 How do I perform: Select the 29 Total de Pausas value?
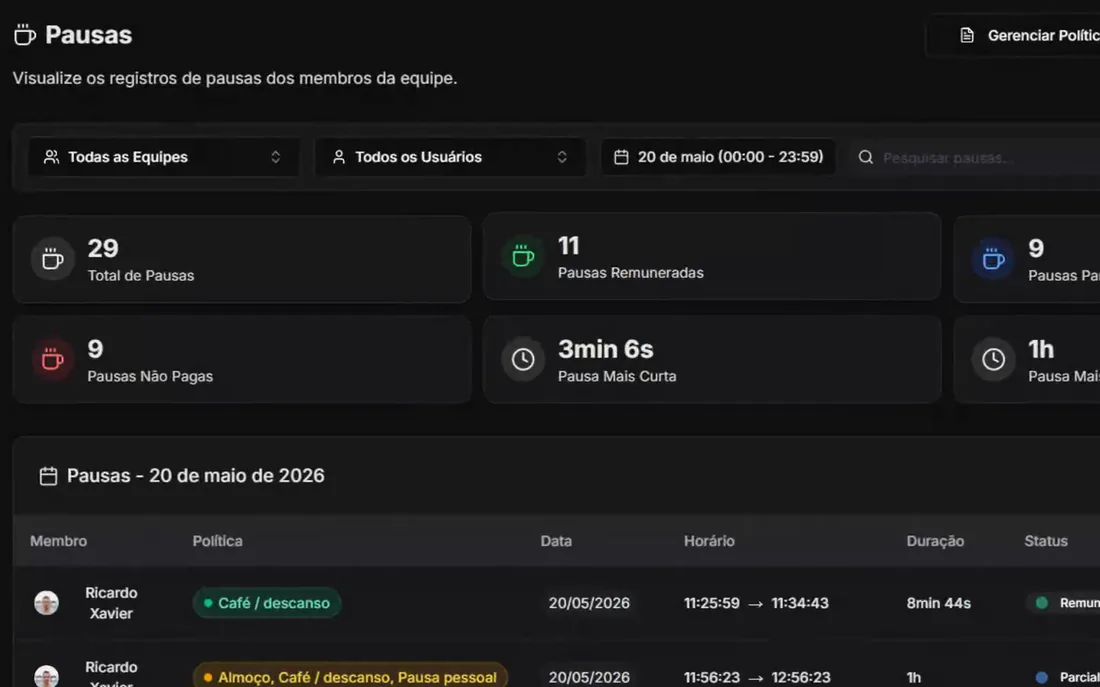coord(103,248)
